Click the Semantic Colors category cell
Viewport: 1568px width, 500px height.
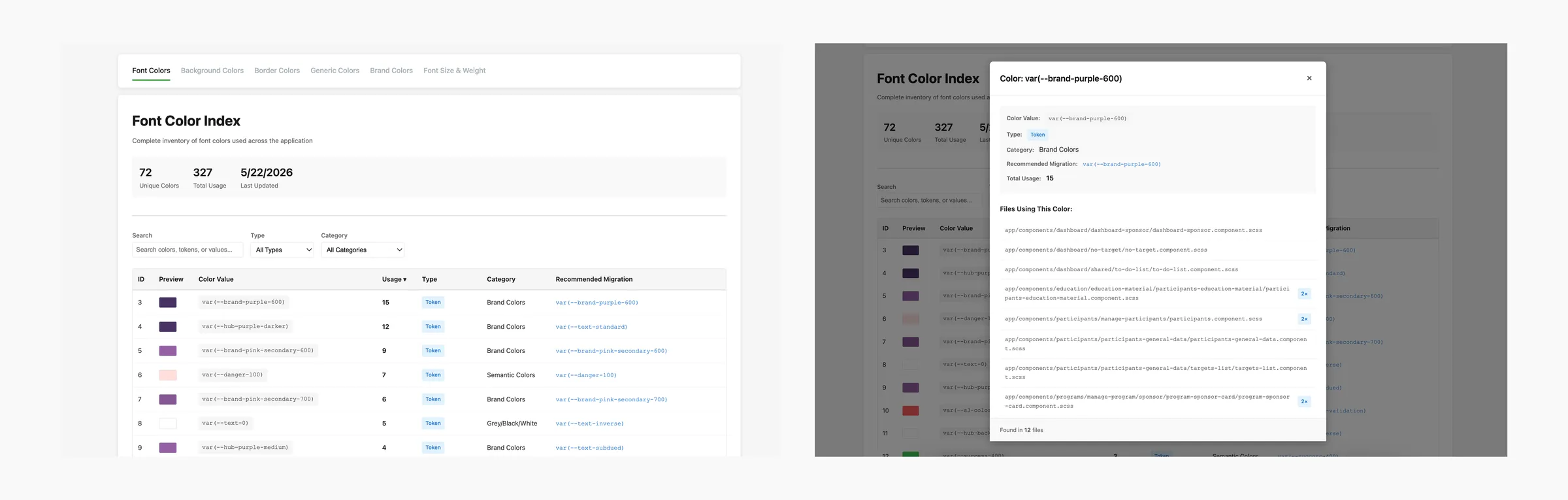(511, 375)
